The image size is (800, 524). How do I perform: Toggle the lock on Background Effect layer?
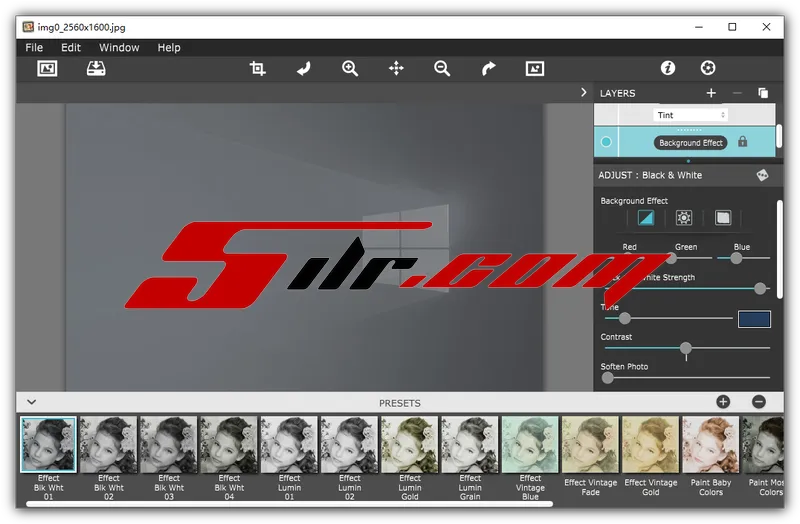coord(743,142)
